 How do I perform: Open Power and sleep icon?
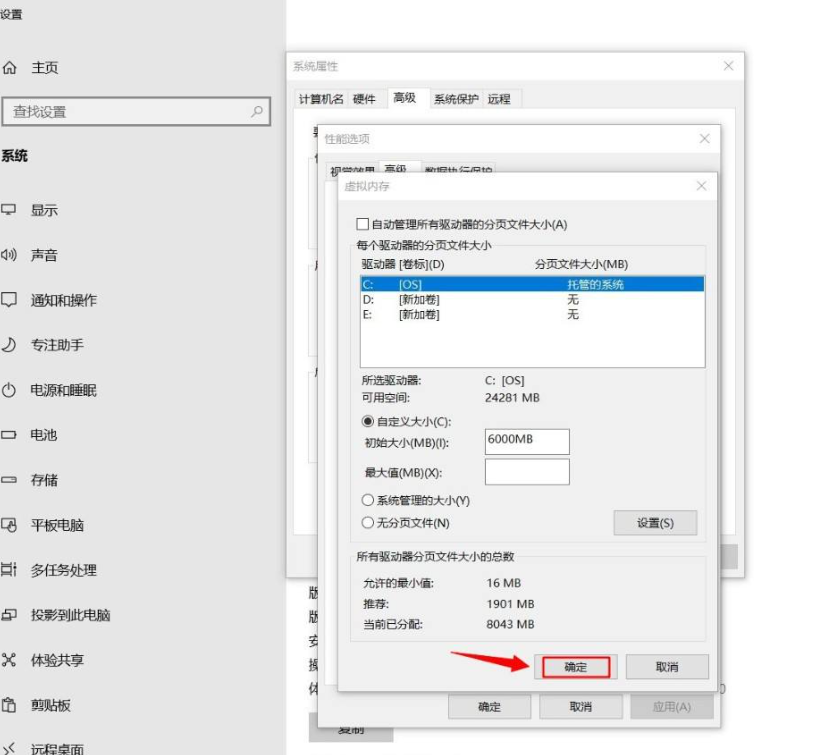[x=9, y=390]
